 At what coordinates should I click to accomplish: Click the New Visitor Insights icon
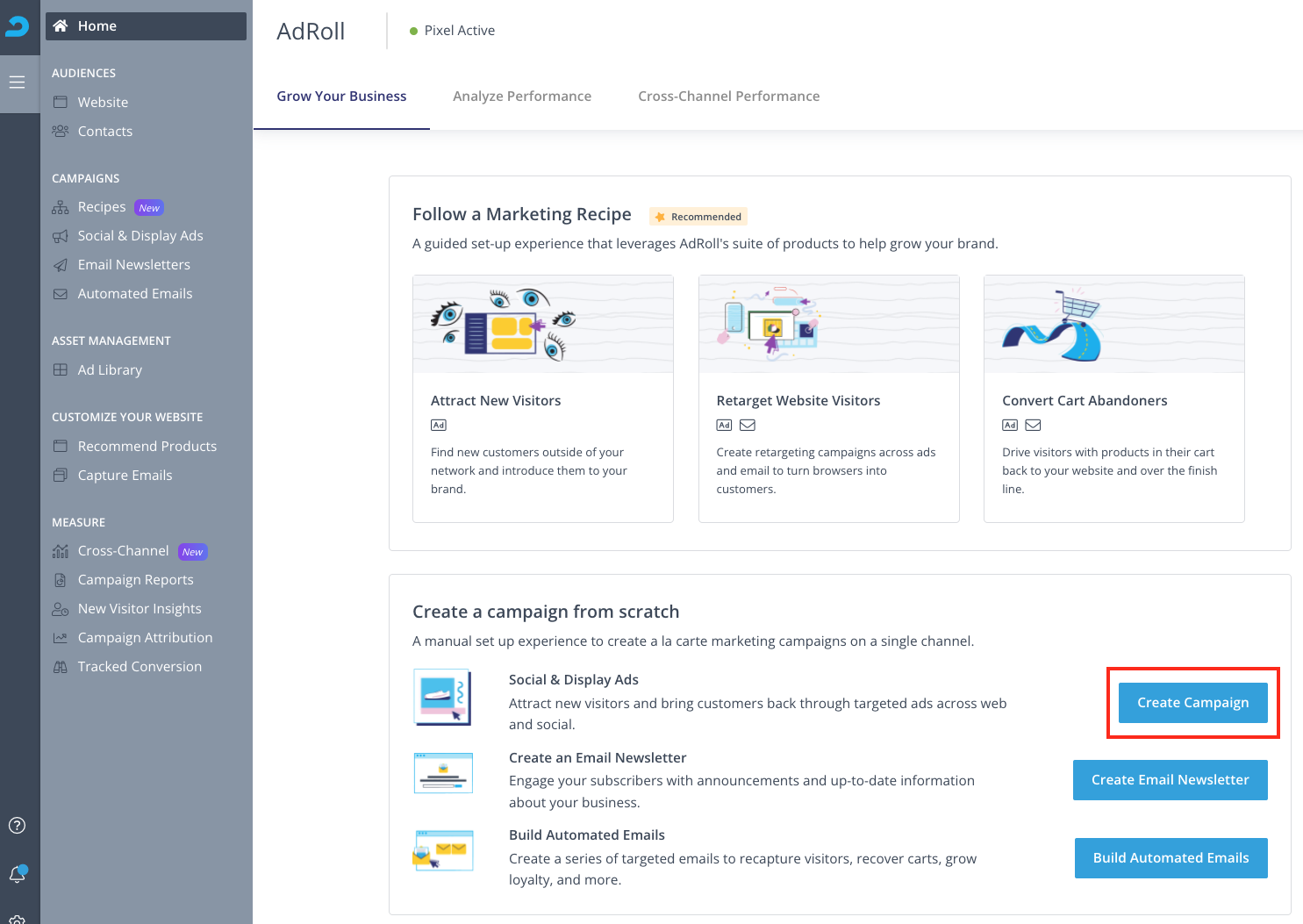pos(61,609)
